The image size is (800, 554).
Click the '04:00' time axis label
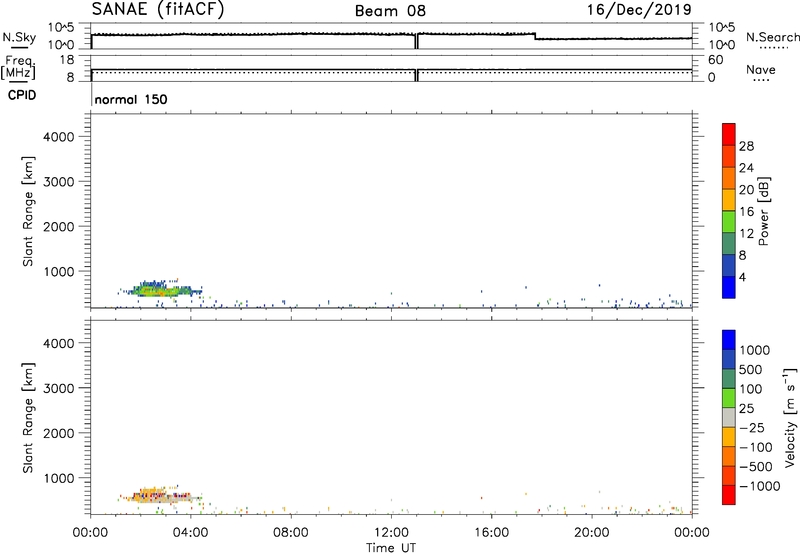[x=191, y=533]
